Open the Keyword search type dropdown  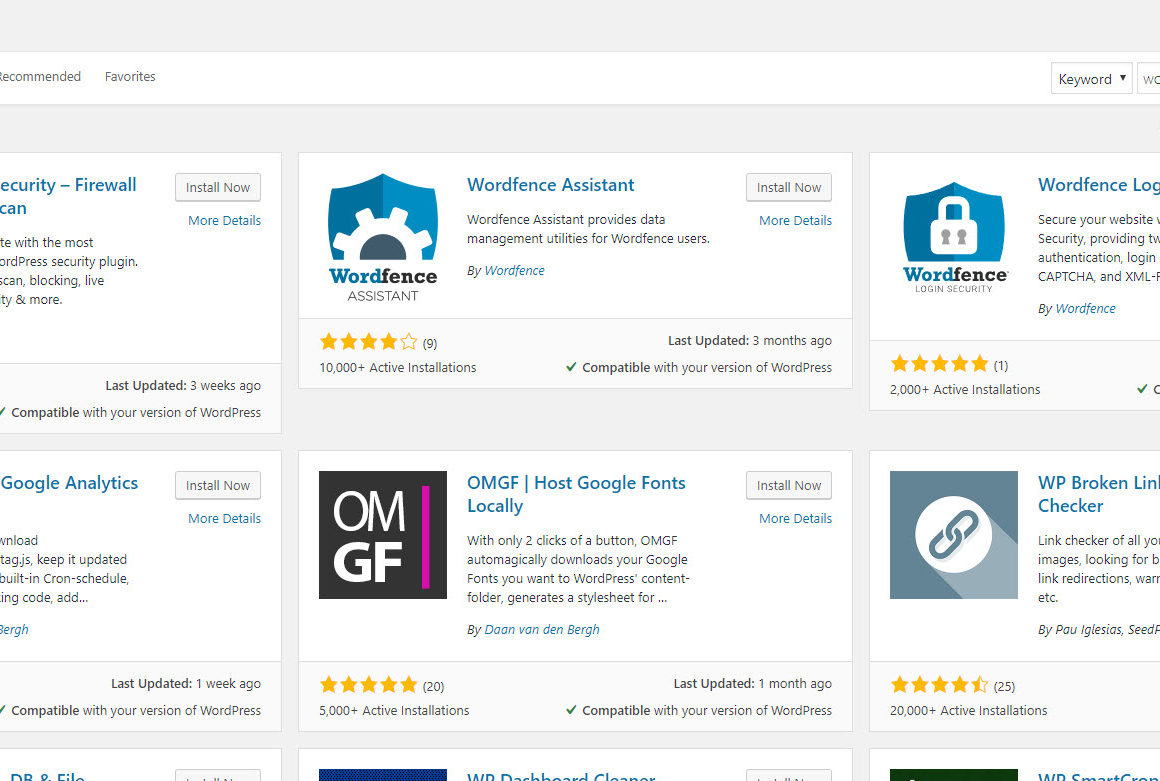(x=1091, y=79)
